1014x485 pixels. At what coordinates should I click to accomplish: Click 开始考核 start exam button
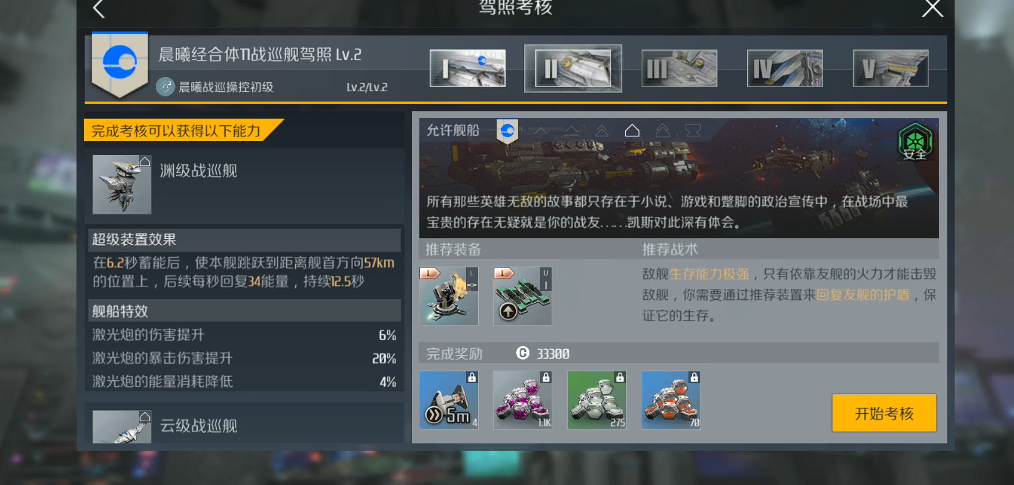(884, 413)
